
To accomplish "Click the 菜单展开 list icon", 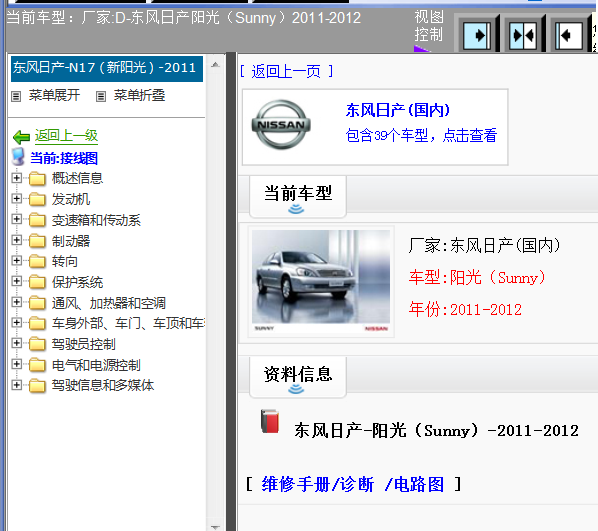I will pos(16,96).
